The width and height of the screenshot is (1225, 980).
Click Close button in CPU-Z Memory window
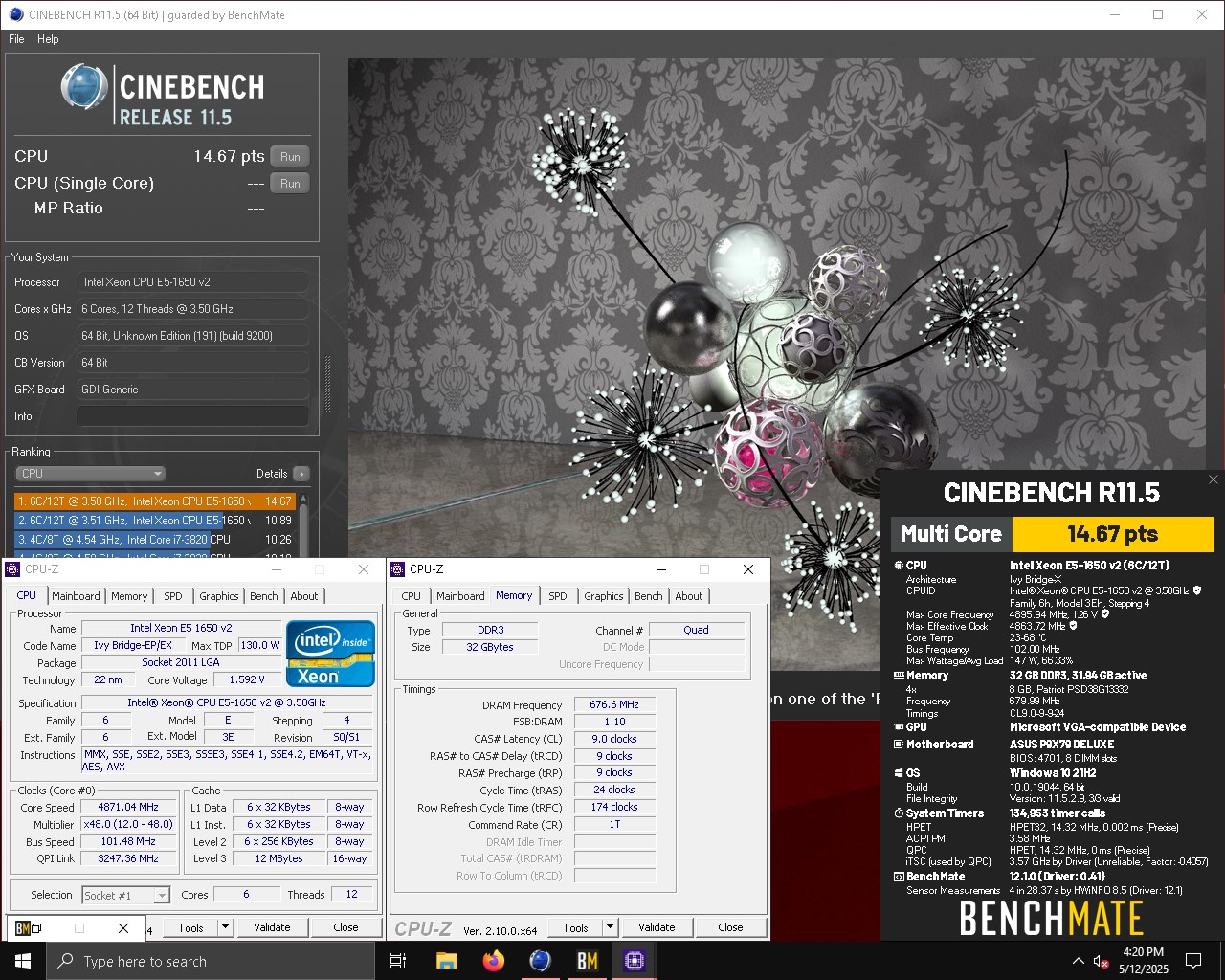(x=730, y=927)
